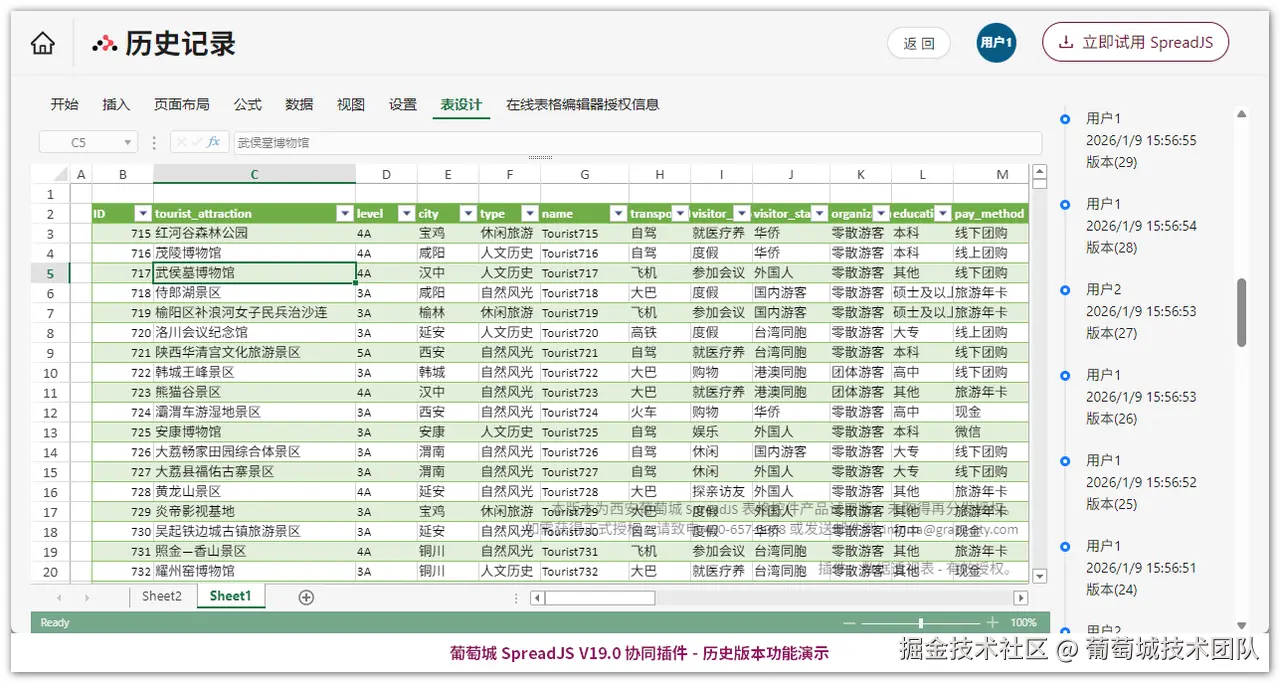Viewport: 1280px width, 683px height.
Task: Click the home icon
Action: (x=43, y=43)
